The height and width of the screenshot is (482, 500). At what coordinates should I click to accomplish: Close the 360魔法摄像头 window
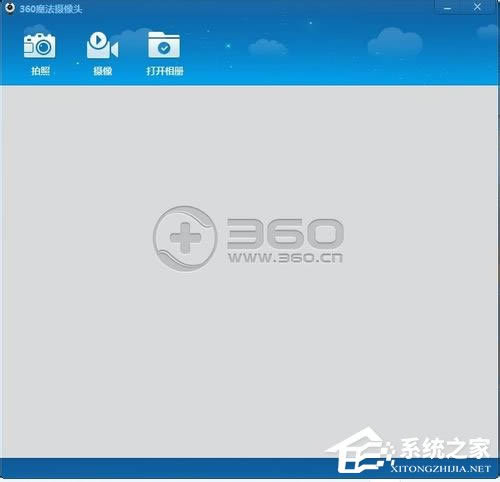tap(477, 7)
